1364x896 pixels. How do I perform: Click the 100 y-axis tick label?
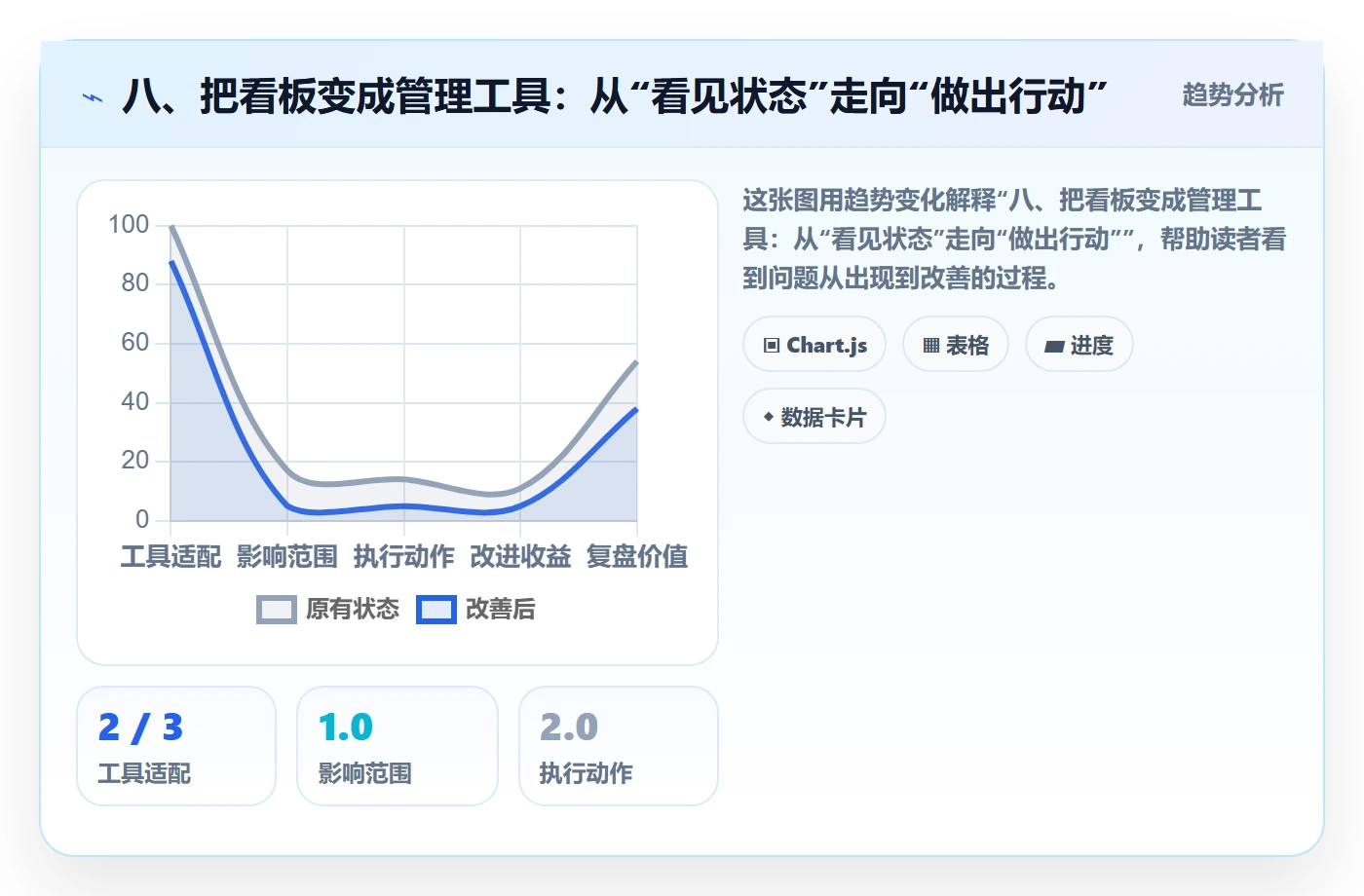tap(129, 225)
